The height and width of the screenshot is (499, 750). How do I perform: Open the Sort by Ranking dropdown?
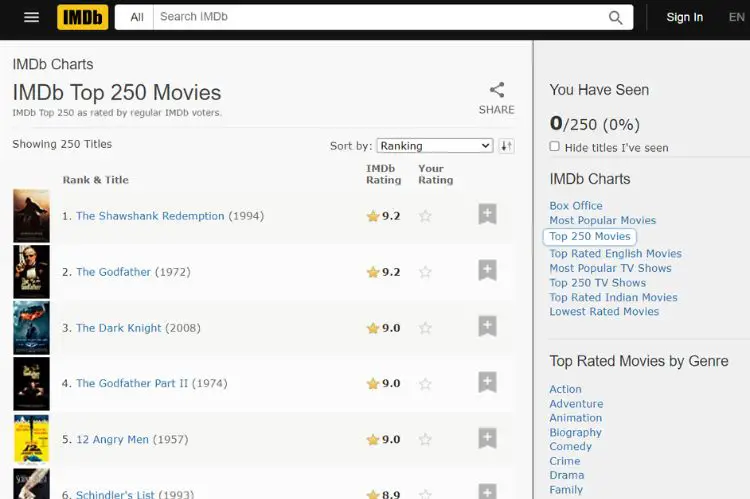[x=435, y=146]
